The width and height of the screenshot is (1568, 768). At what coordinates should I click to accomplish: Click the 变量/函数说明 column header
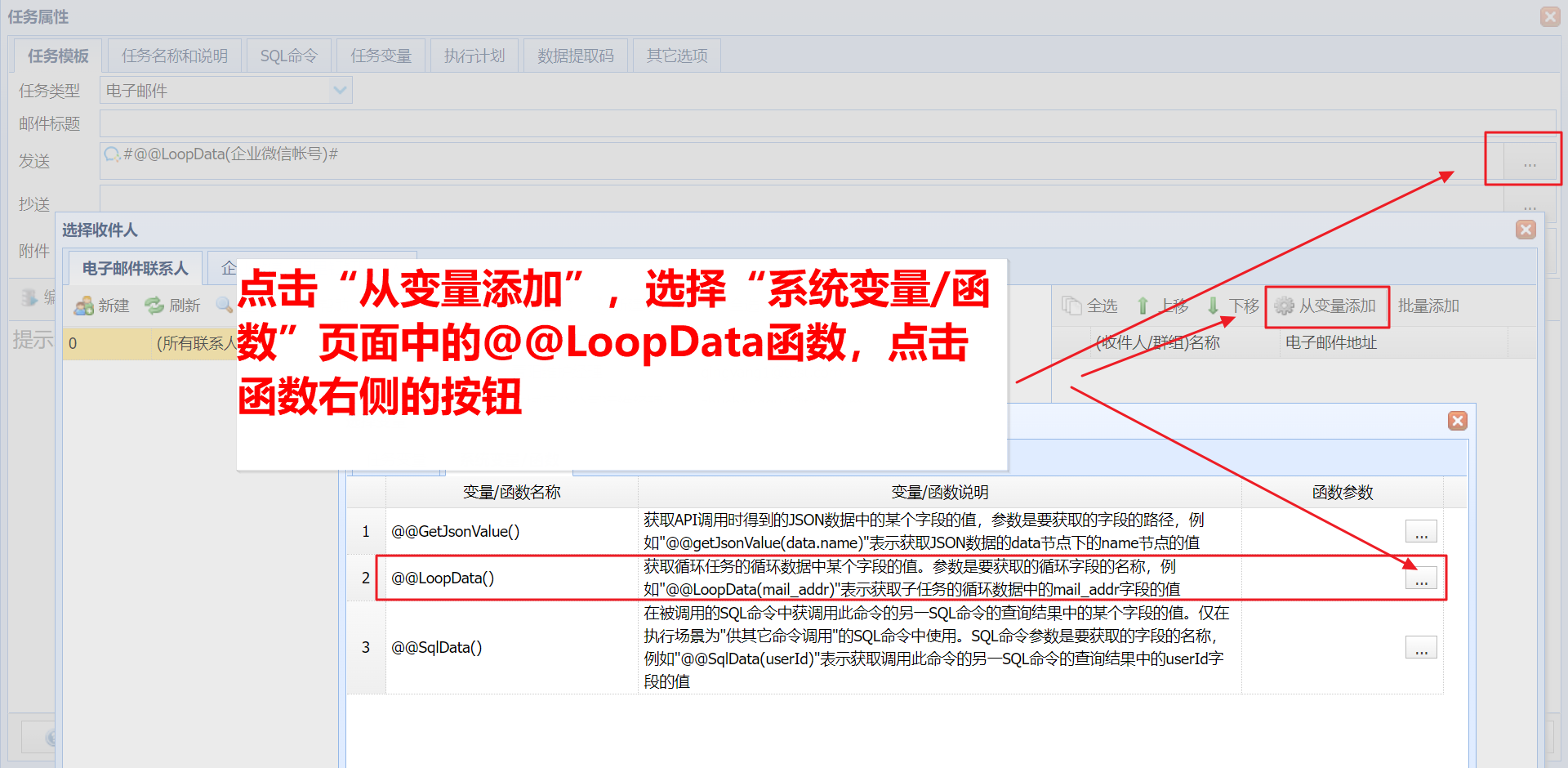pos(940,492)
